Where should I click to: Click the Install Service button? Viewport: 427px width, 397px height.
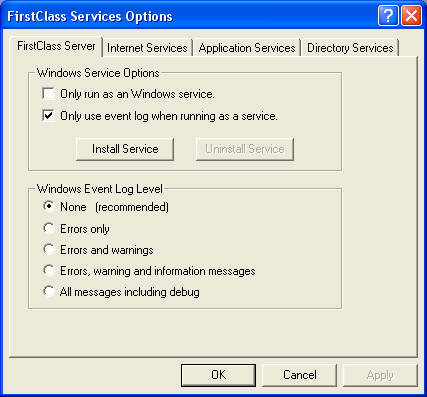(125, 149)
